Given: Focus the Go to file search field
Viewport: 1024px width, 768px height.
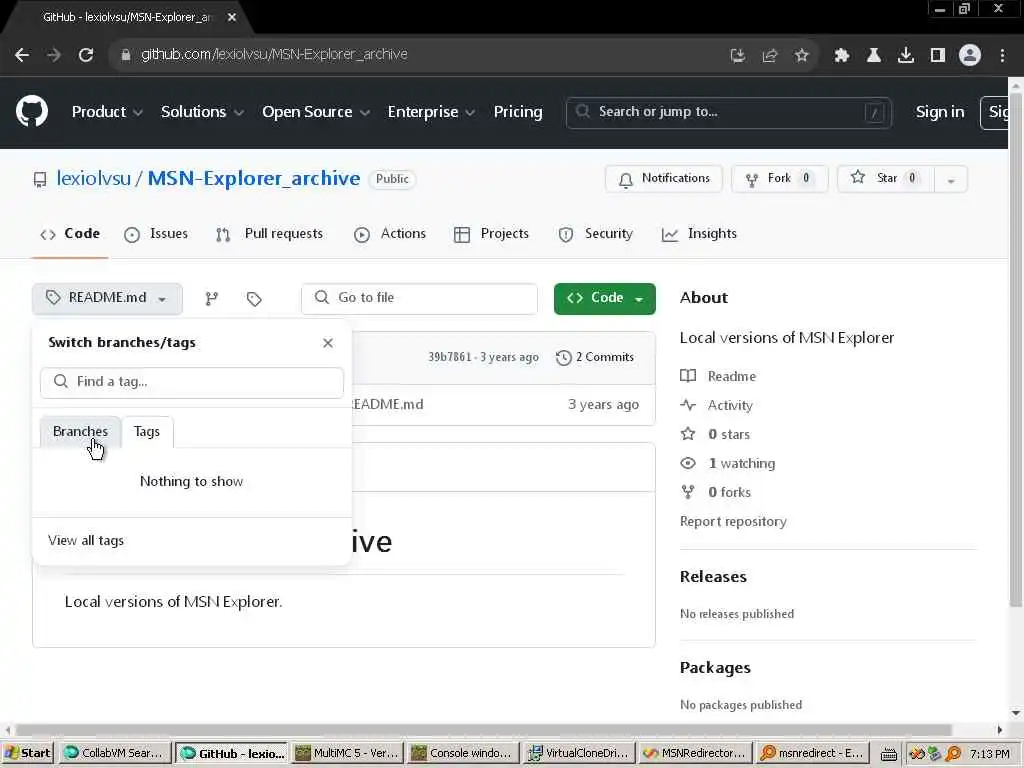Looking at the screenshot, I should (419, 298).
